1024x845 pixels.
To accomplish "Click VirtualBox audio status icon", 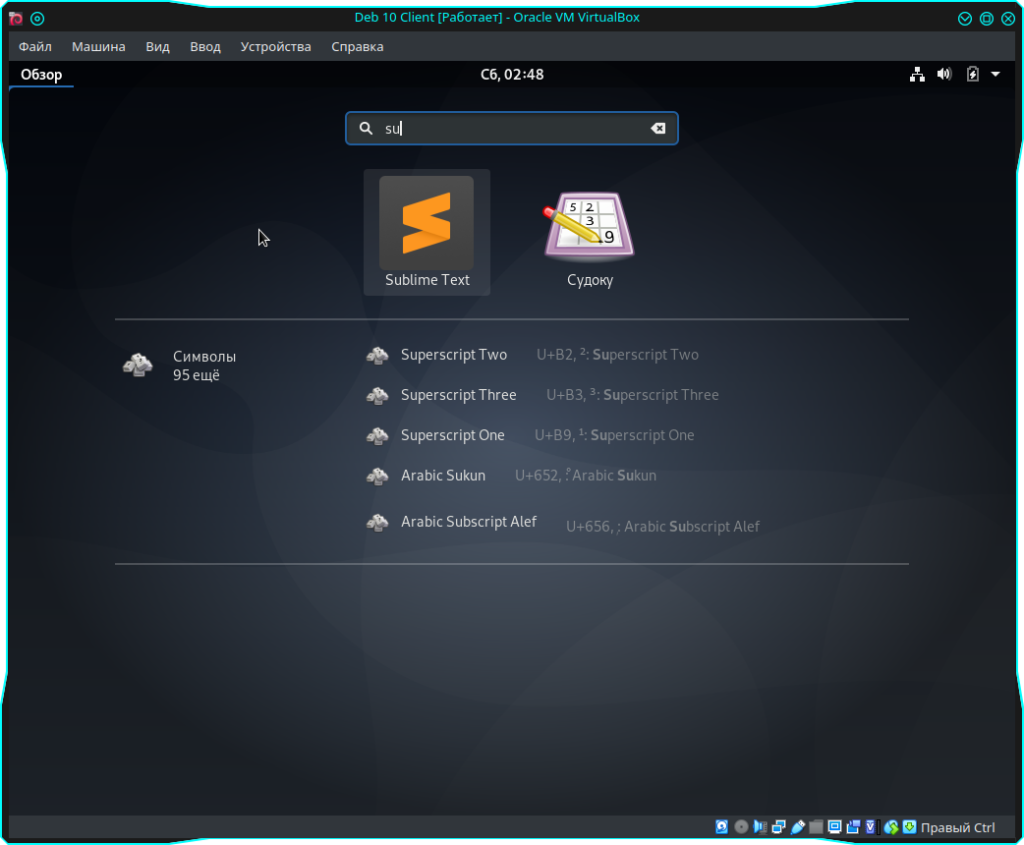I will 760,827.
